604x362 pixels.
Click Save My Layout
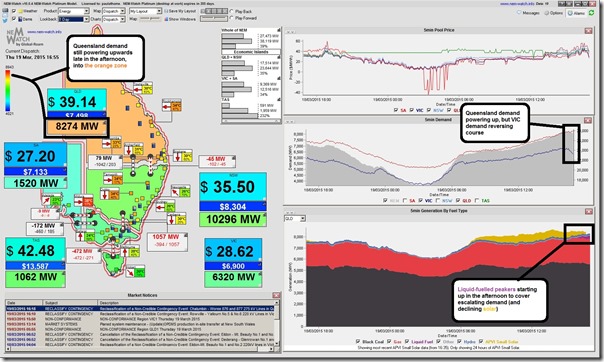180,11
